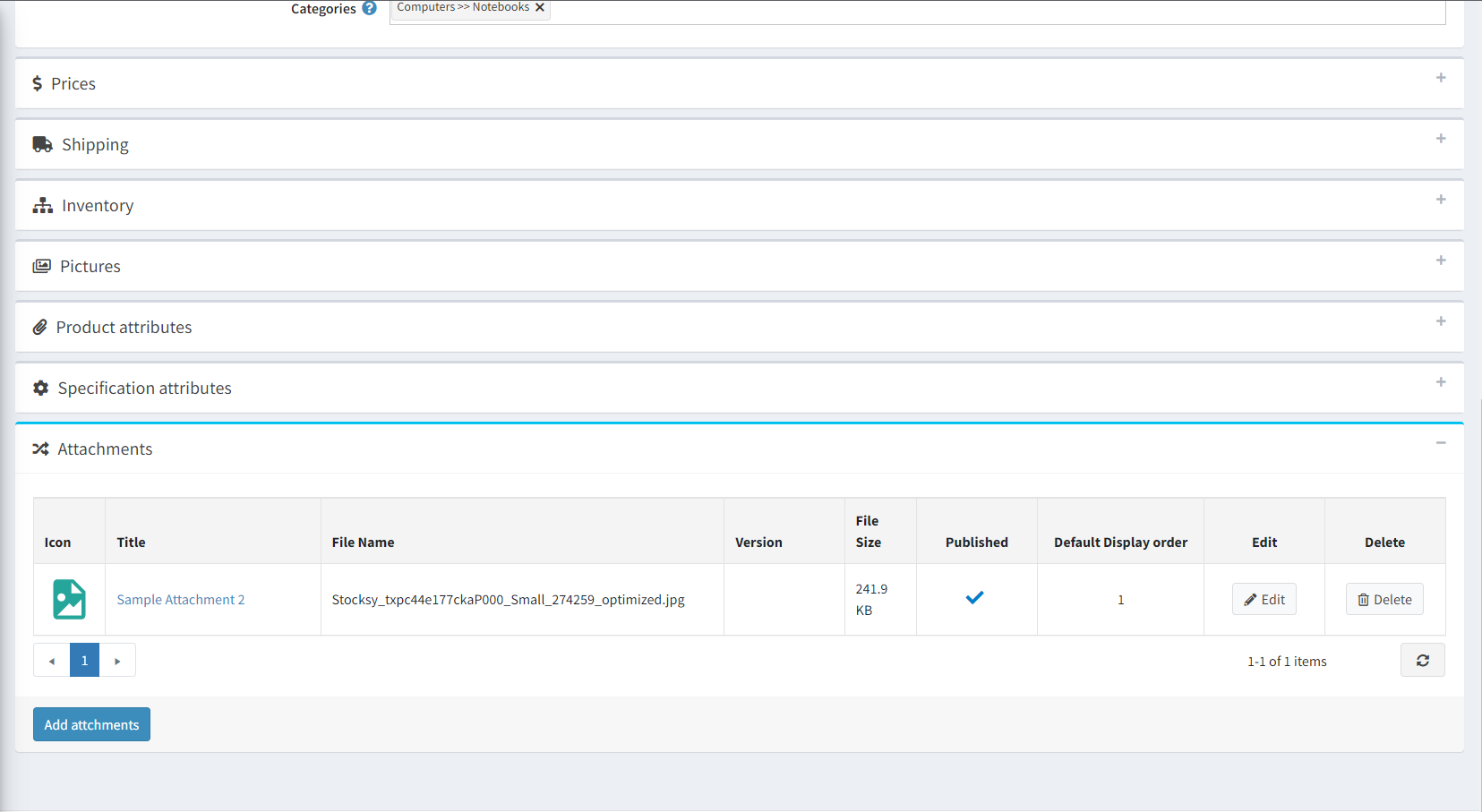The height and width of the screenshot is (812, 1482).
Task: Expand the Prices panel with plus icon
Action: pos(1441,78)
